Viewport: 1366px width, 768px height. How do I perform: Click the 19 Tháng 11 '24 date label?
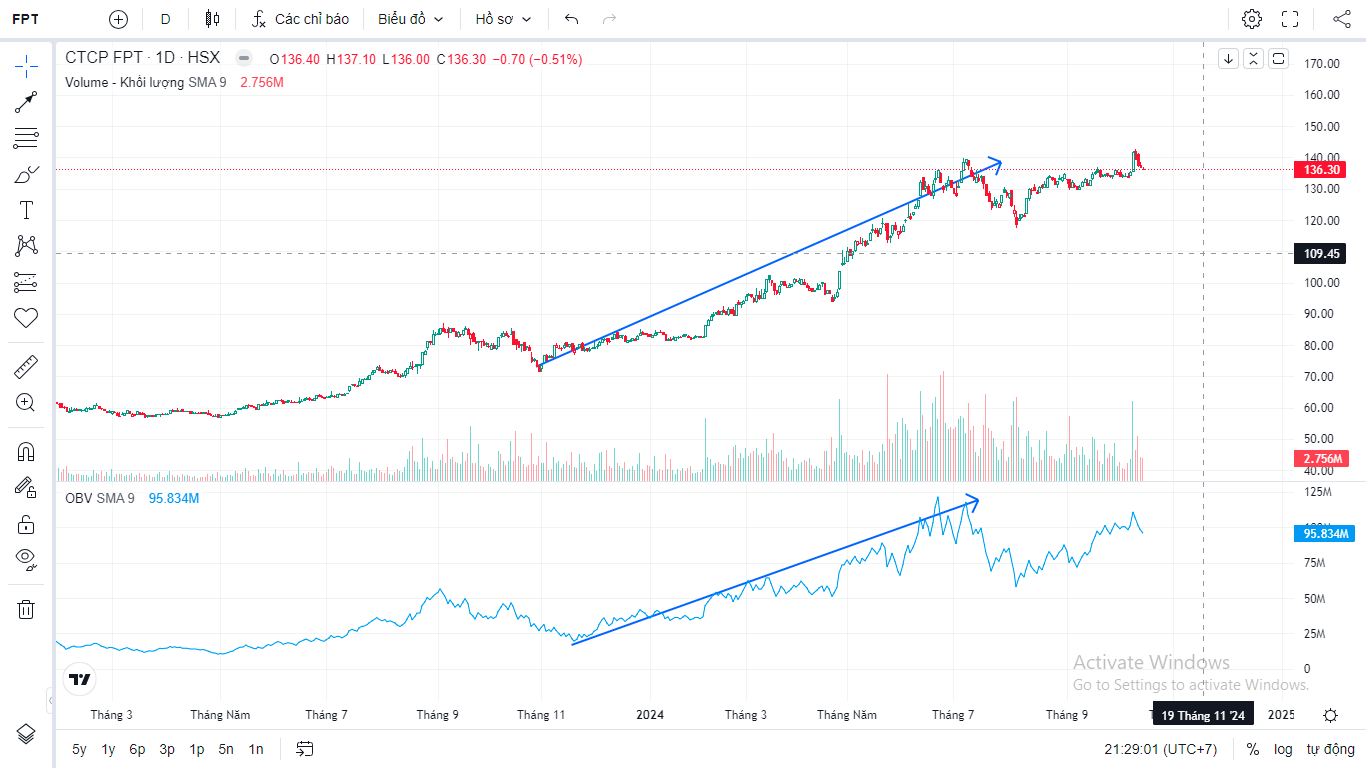(x=1203, y=715)
